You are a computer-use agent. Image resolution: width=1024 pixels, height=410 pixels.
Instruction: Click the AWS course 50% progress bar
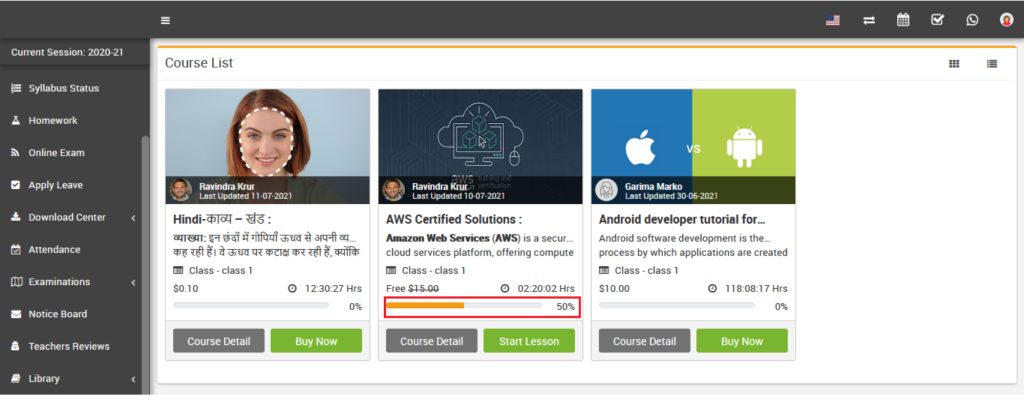click(x=464, y=305)
